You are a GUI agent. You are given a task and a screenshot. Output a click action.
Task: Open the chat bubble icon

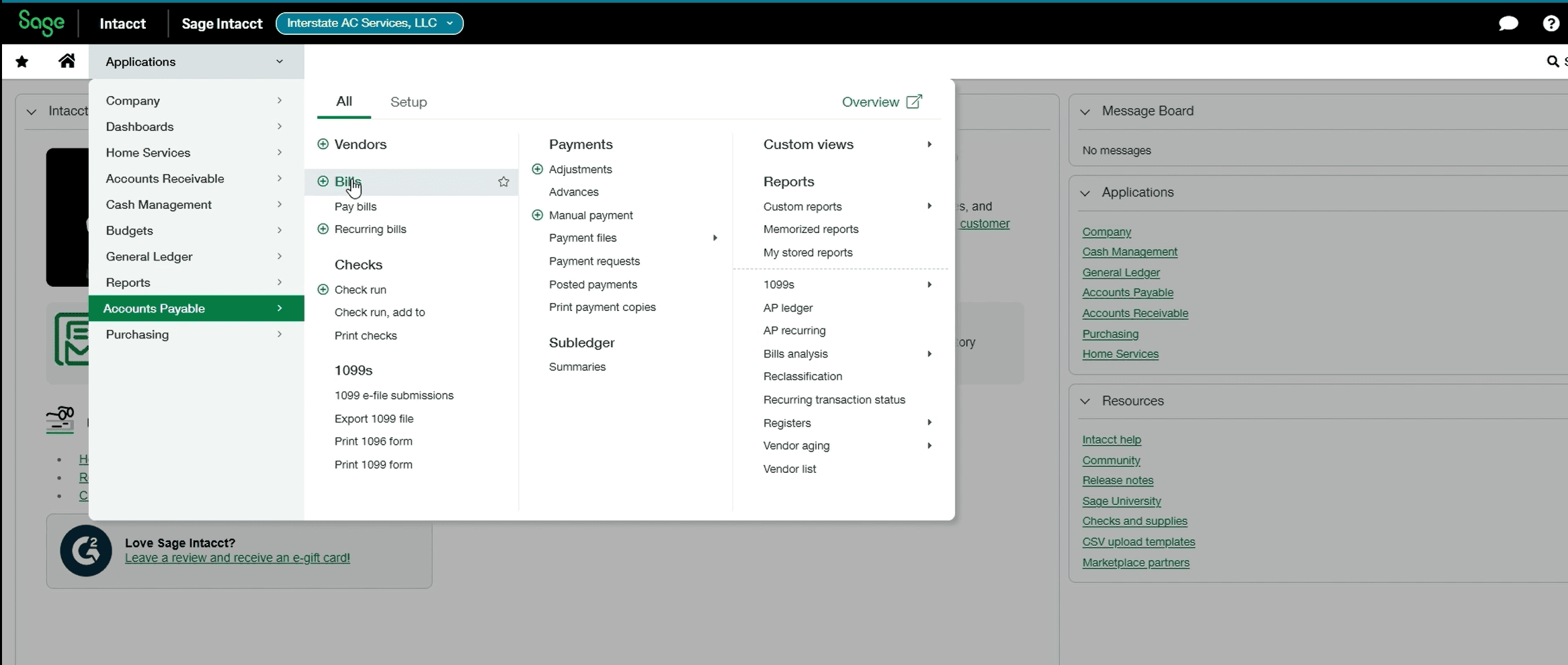(x=1508, y=24)
